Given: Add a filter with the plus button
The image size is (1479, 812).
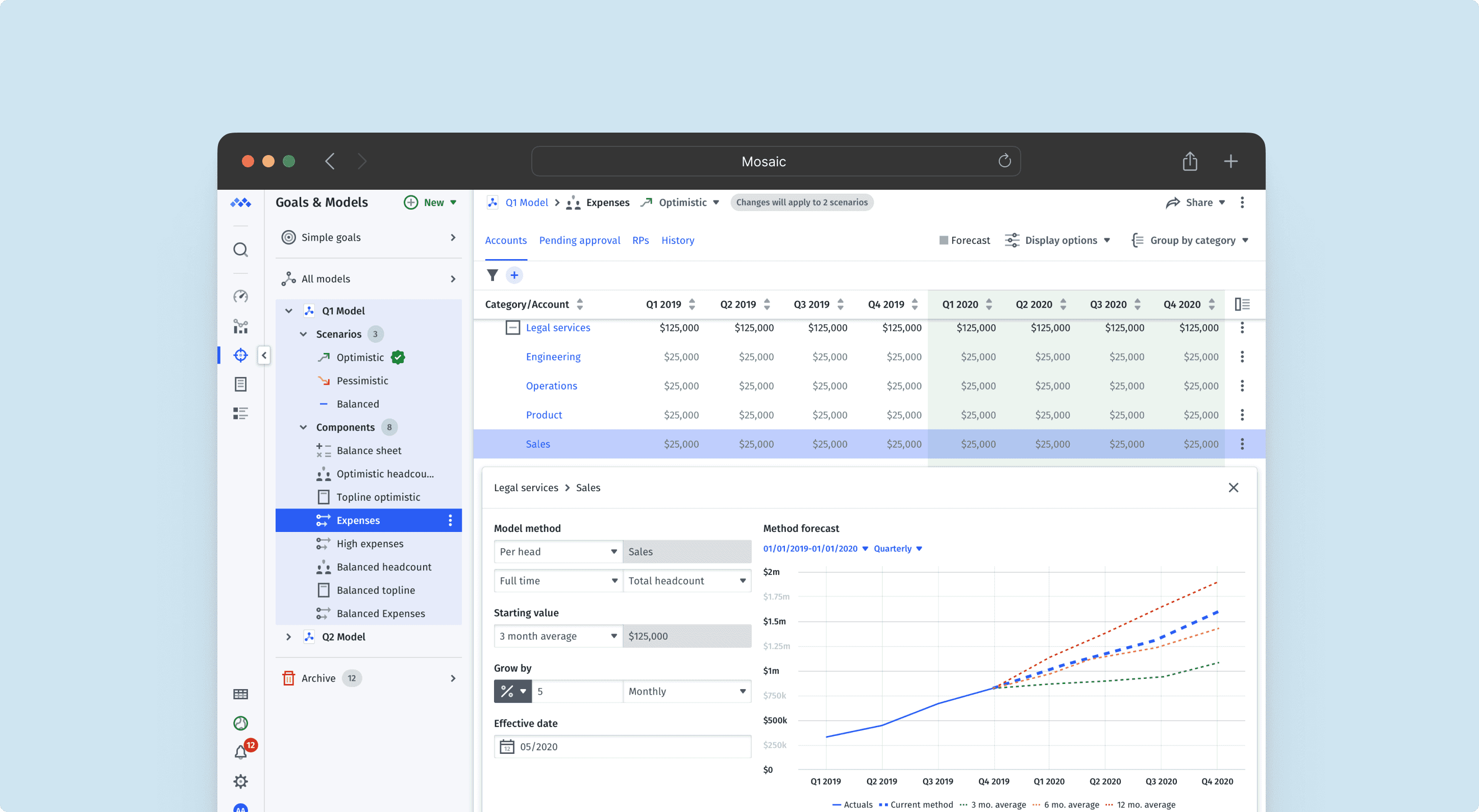Looking at the screenshot, I should coord(514,275).
